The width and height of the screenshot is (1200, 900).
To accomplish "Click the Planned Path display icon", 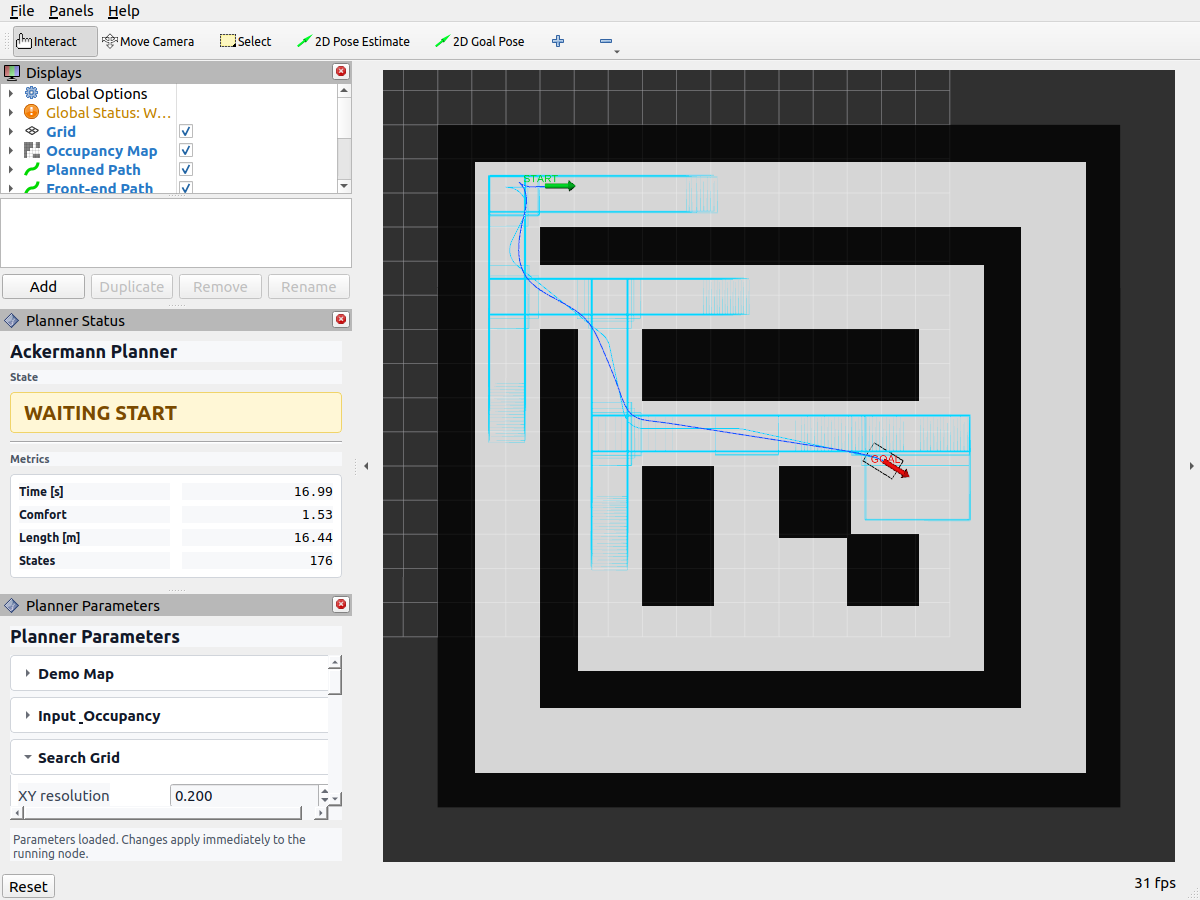I will point(31,169).
